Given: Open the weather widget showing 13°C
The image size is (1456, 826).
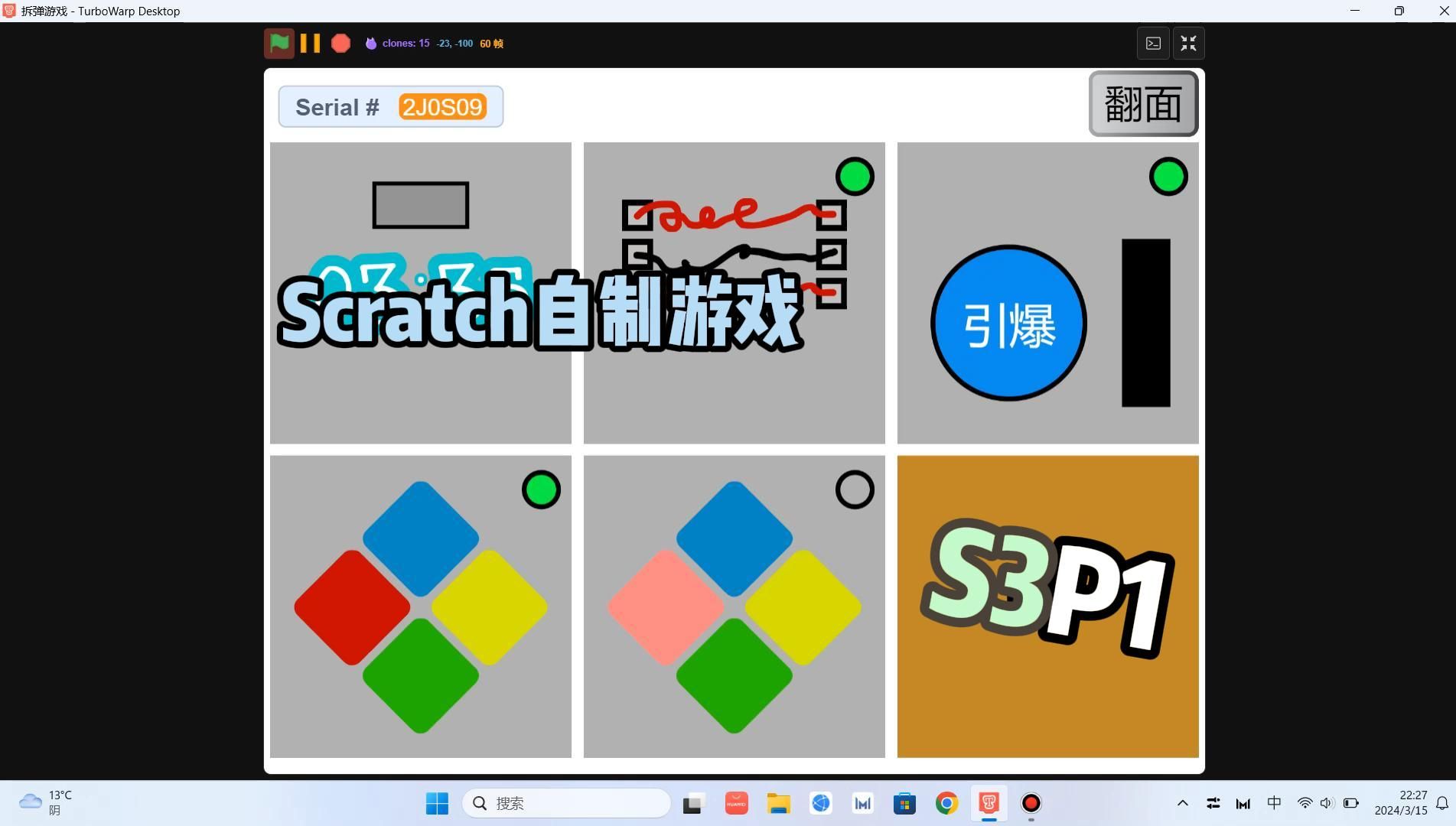Looking at the screenshot, I should point(46,803).
